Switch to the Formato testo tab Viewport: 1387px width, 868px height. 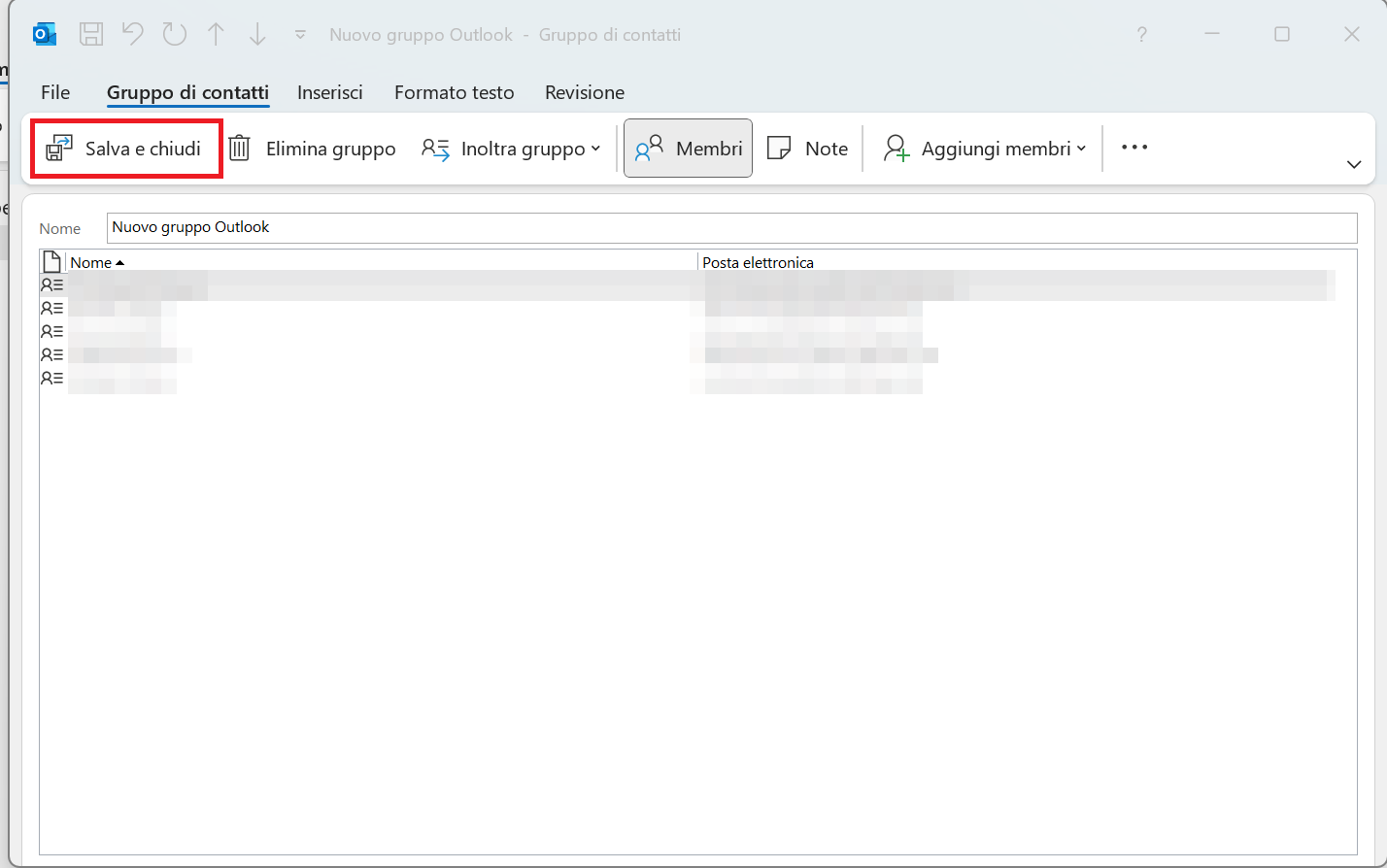pyautogui.click(x=455, y=92)
